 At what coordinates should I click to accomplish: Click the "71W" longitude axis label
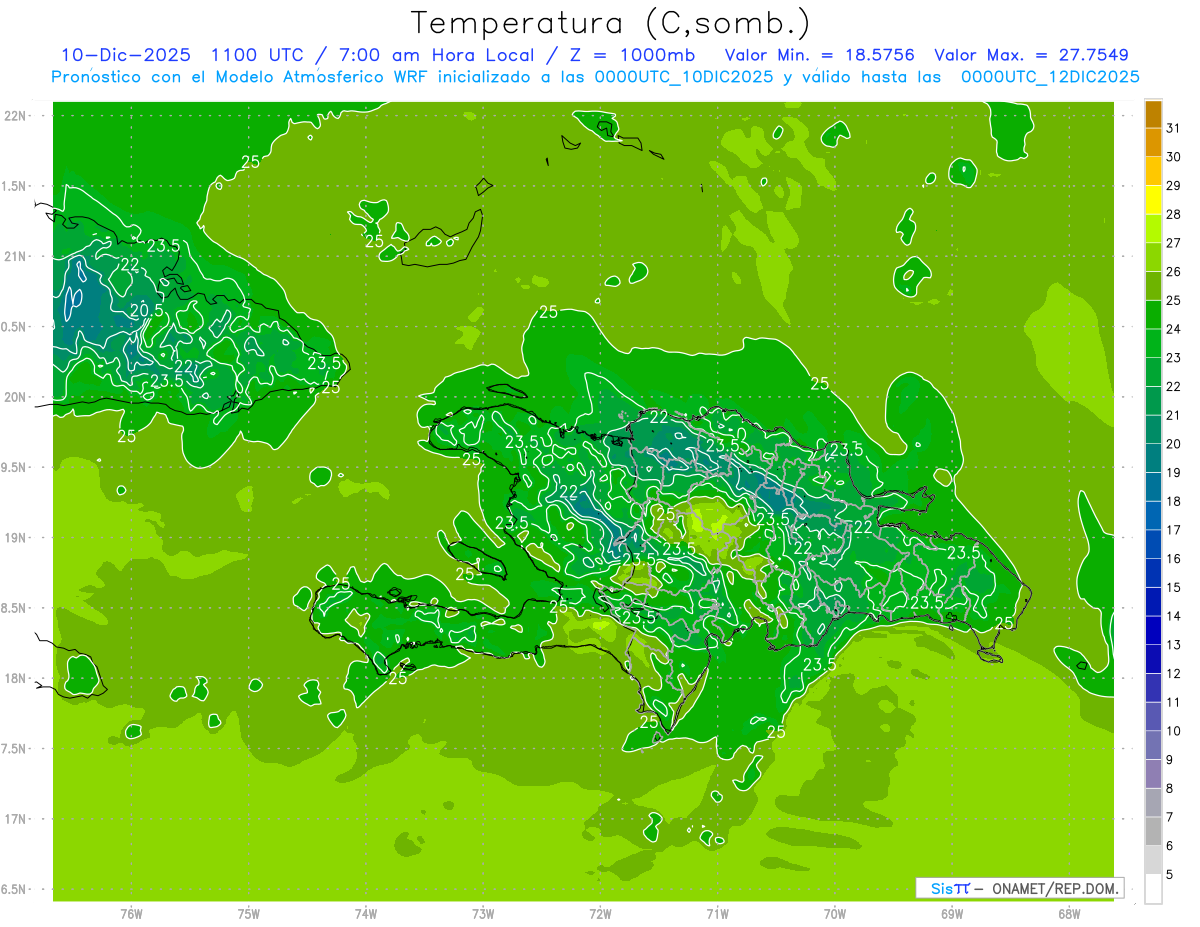[x=717, y=913]
